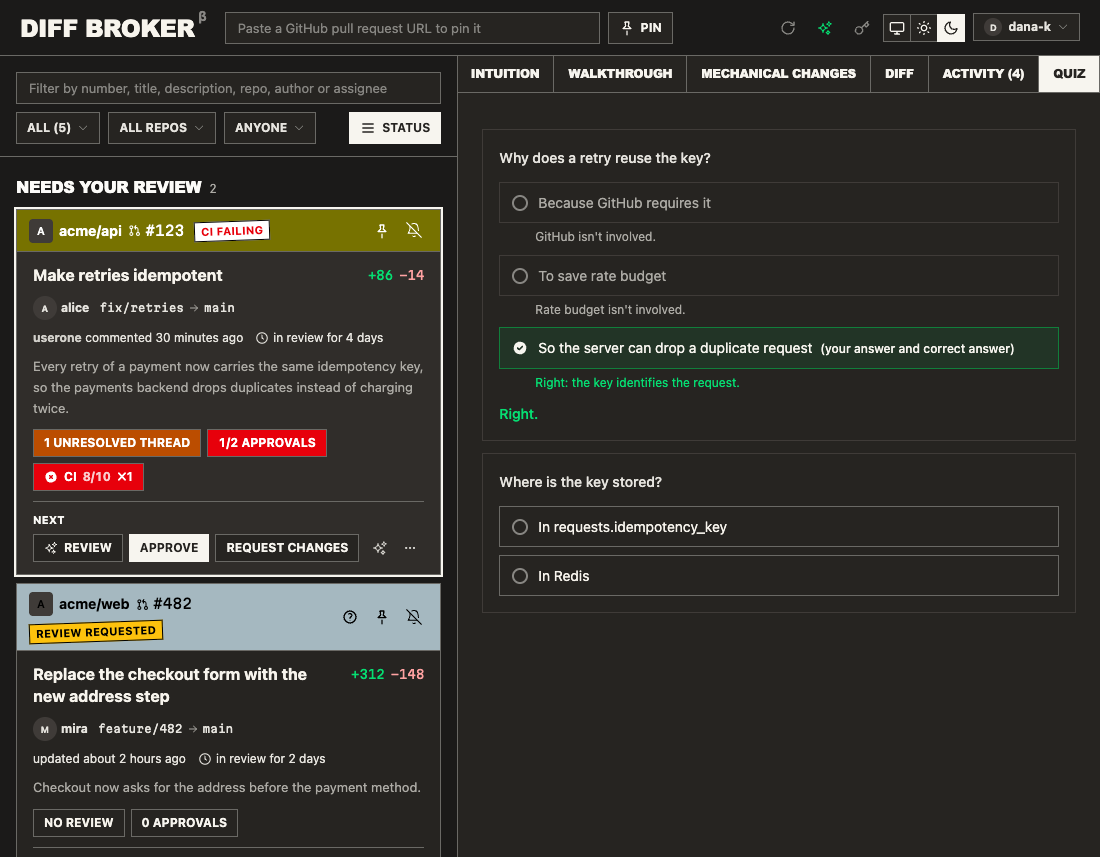1100x857 pixels.
Task: Focus the filter by number, title field
Action: point(229,88)
